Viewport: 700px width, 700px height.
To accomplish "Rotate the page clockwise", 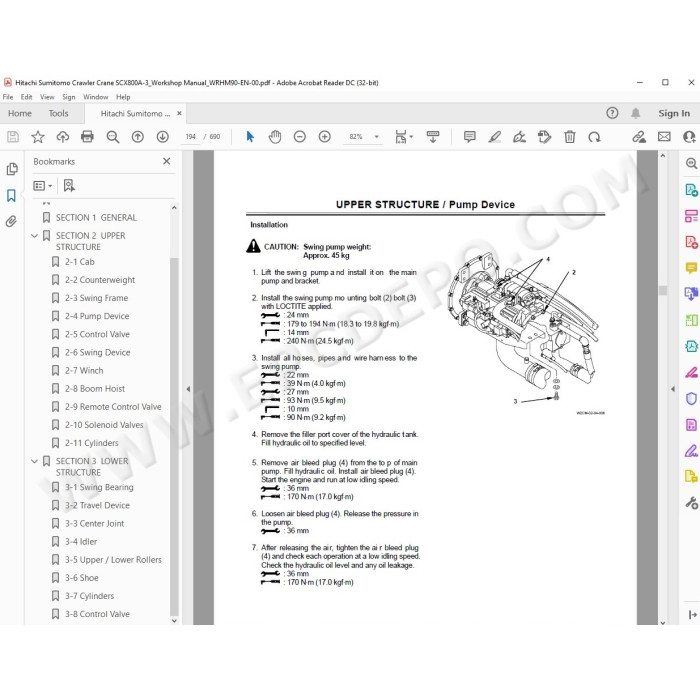I will point(594,137).
